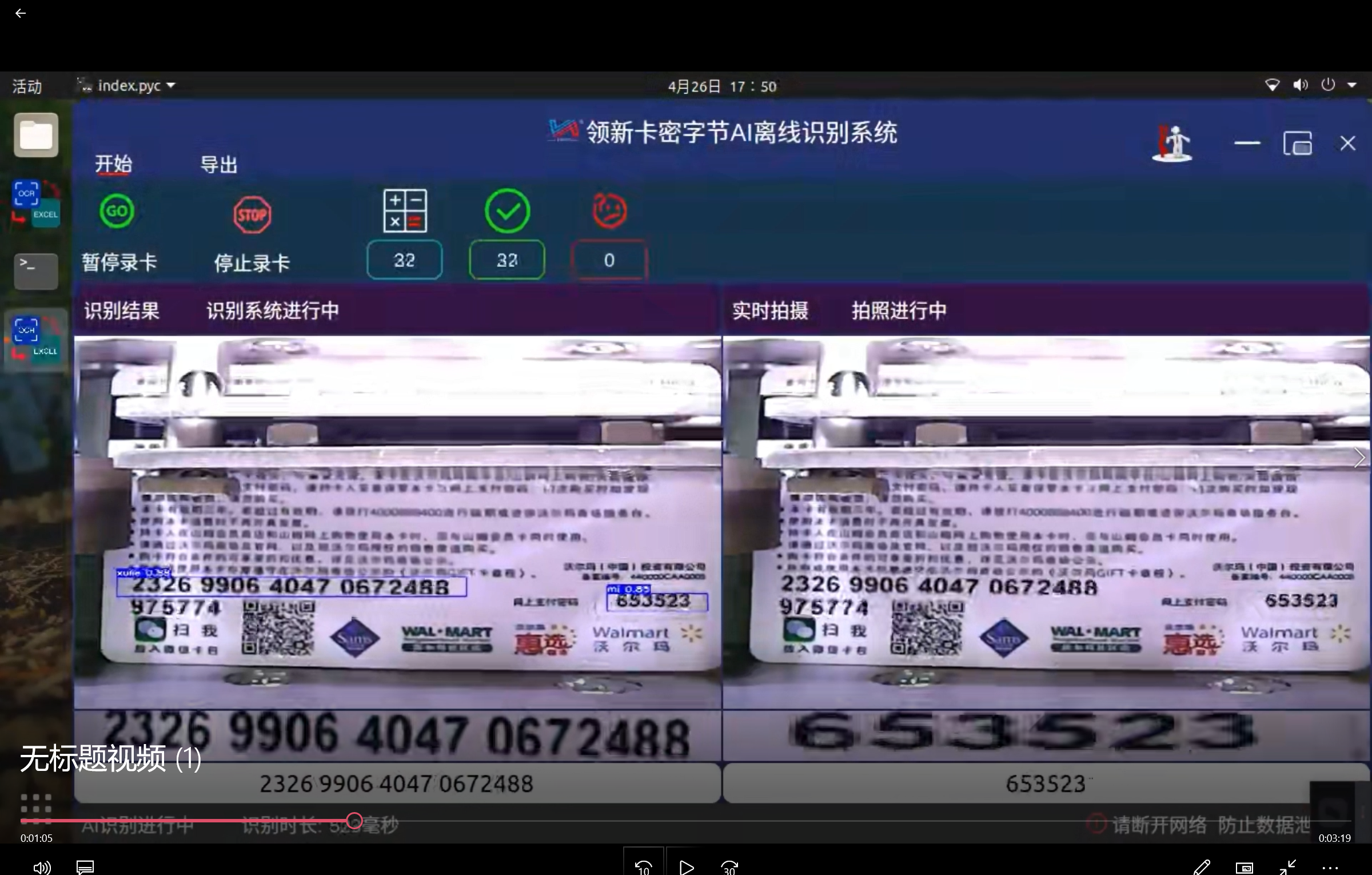This screenshot has height=875, width=1372.
Task: Click the enlarged password crop 653523
Action: point(1046,735)
